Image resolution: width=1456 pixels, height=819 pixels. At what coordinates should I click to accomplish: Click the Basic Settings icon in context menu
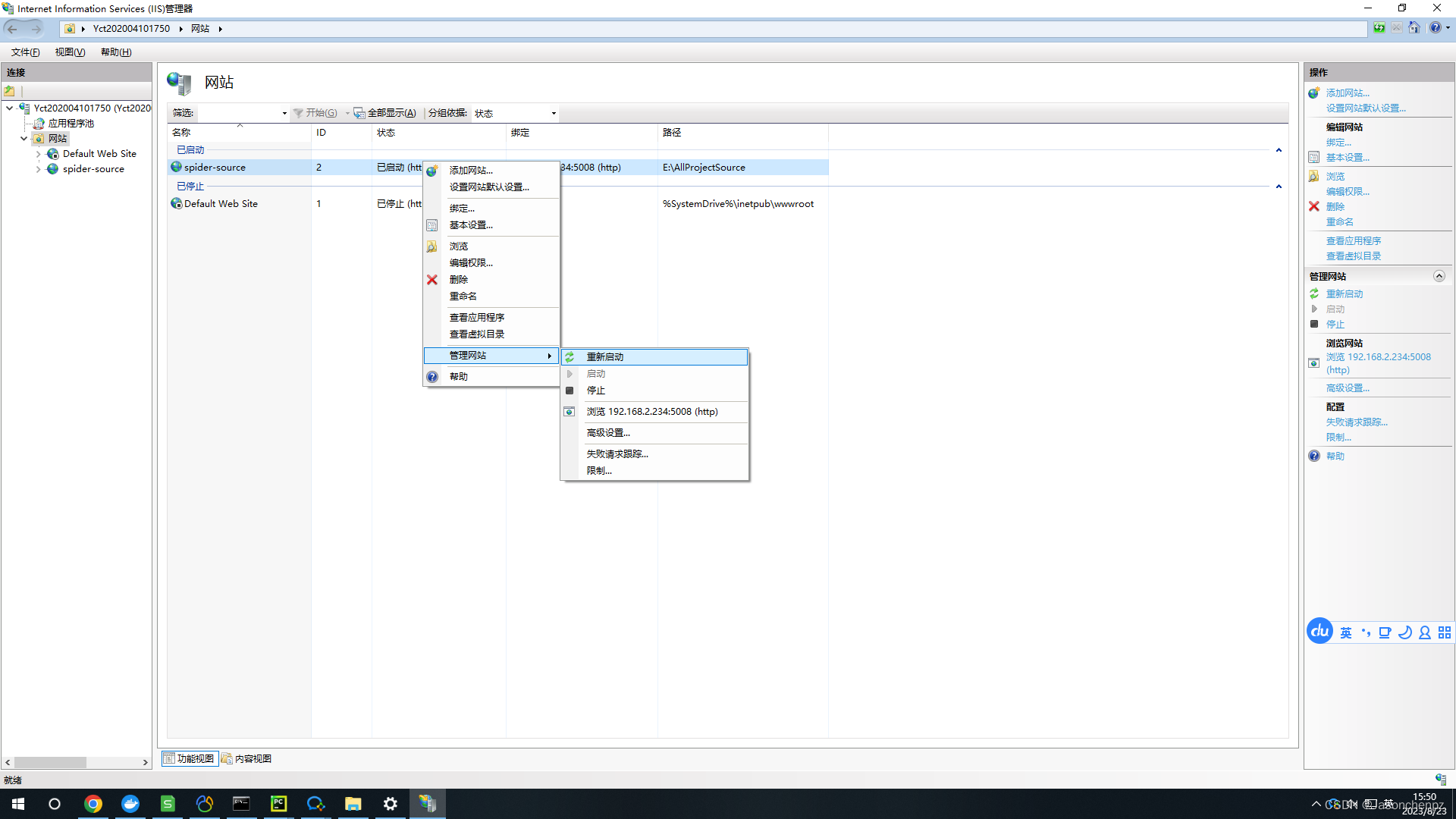(x=432, y=225)
